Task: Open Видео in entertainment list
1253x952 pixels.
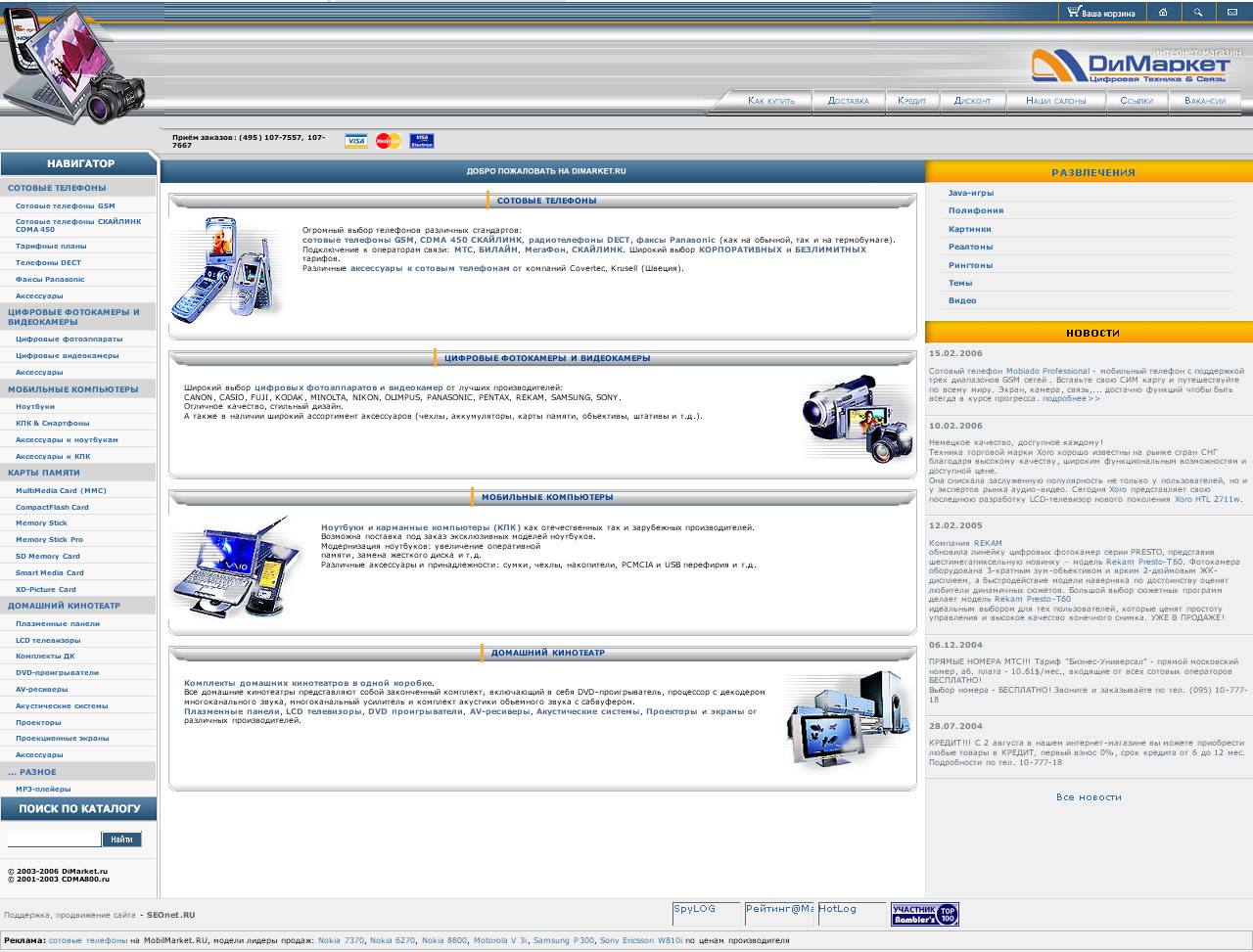Action: click(962, 300)
